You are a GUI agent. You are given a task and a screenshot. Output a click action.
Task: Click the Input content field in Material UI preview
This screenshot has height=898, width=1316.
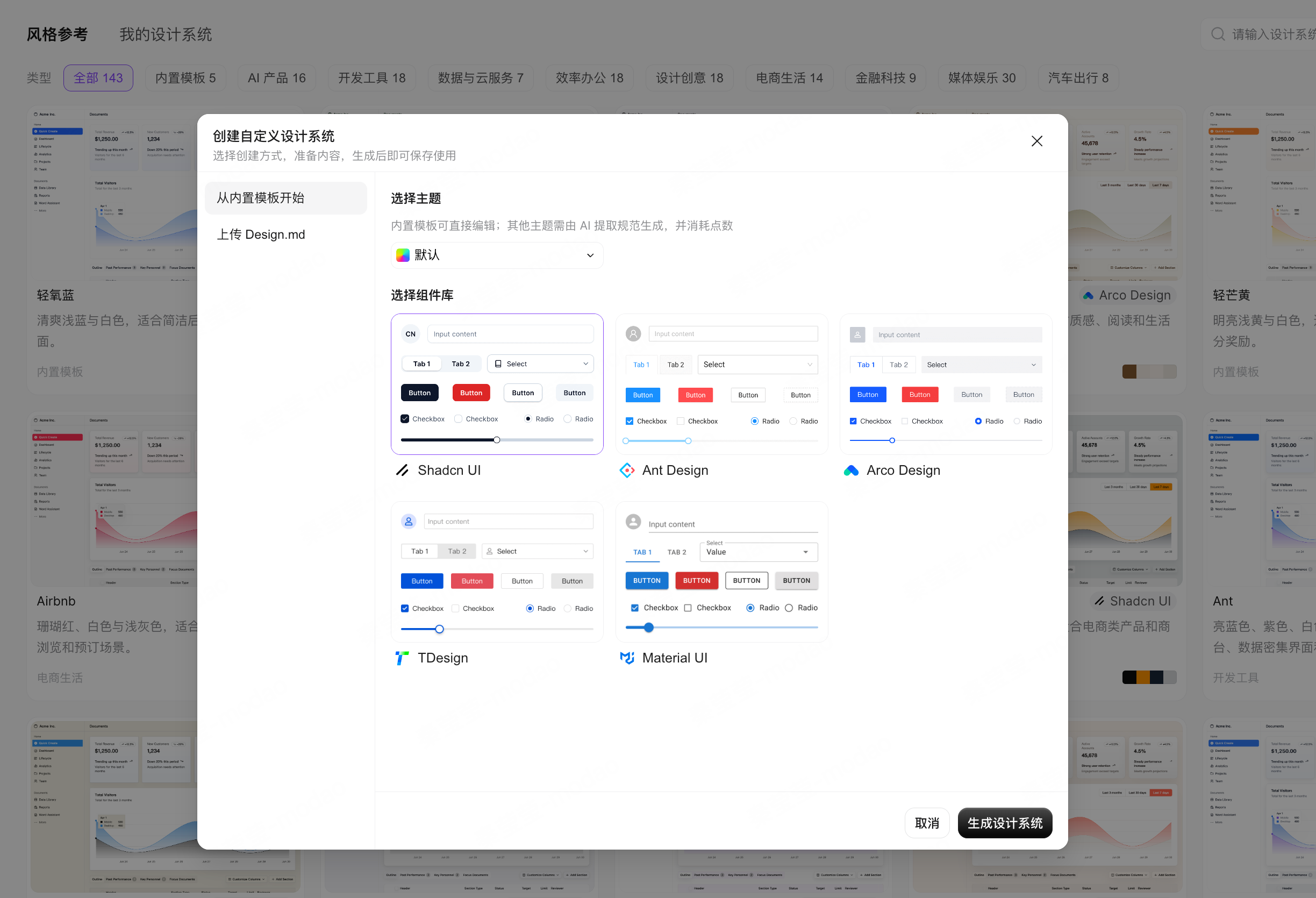[x=733, y=524]
